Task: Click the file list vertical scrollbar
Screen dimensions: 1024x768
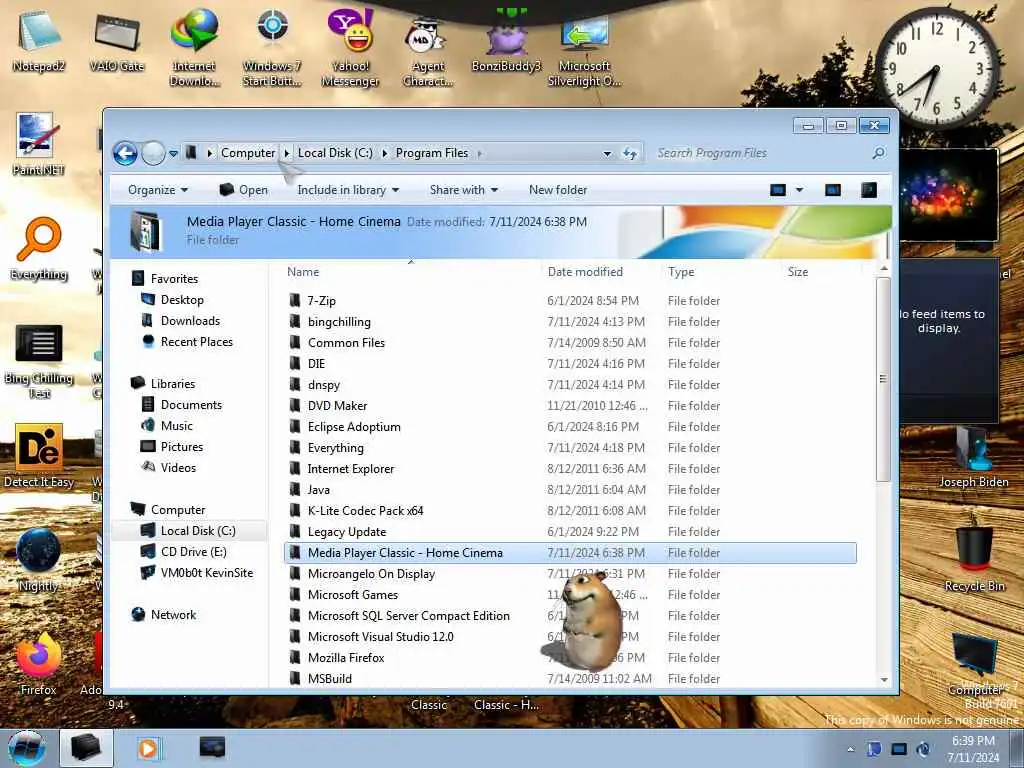Action: (884, 379)
